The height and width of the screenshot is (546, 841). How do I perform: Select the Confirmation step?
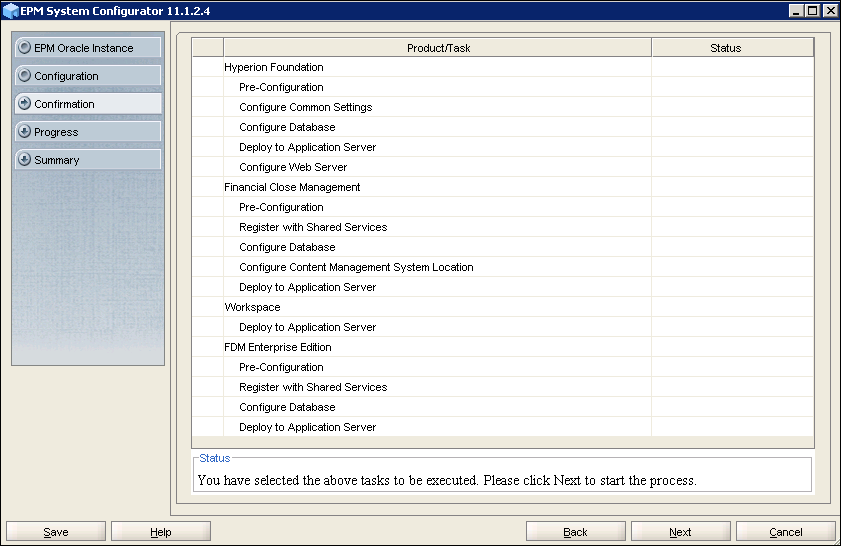88,104
